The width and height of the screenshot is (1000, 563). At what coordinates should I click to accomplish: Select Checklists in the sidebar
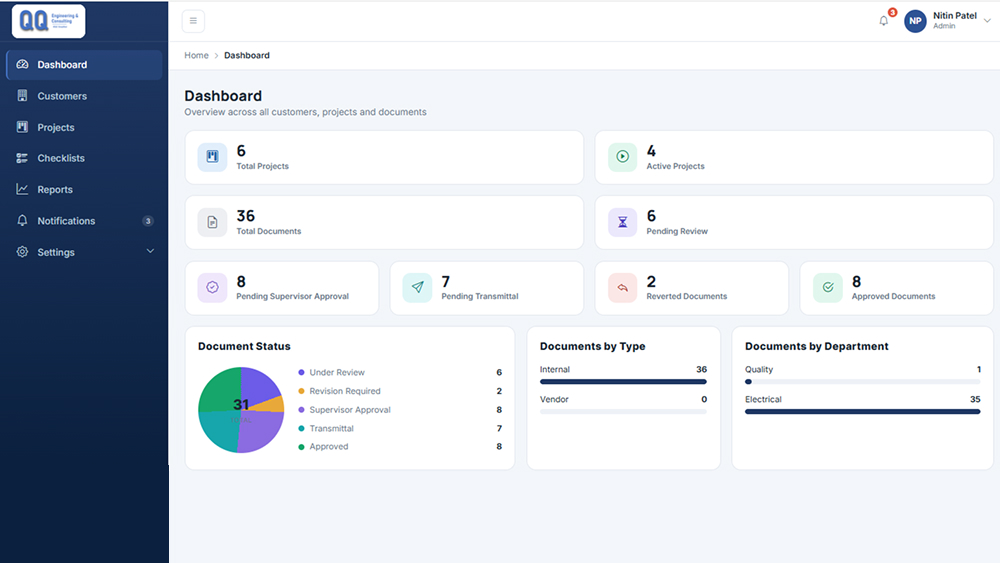84,158
